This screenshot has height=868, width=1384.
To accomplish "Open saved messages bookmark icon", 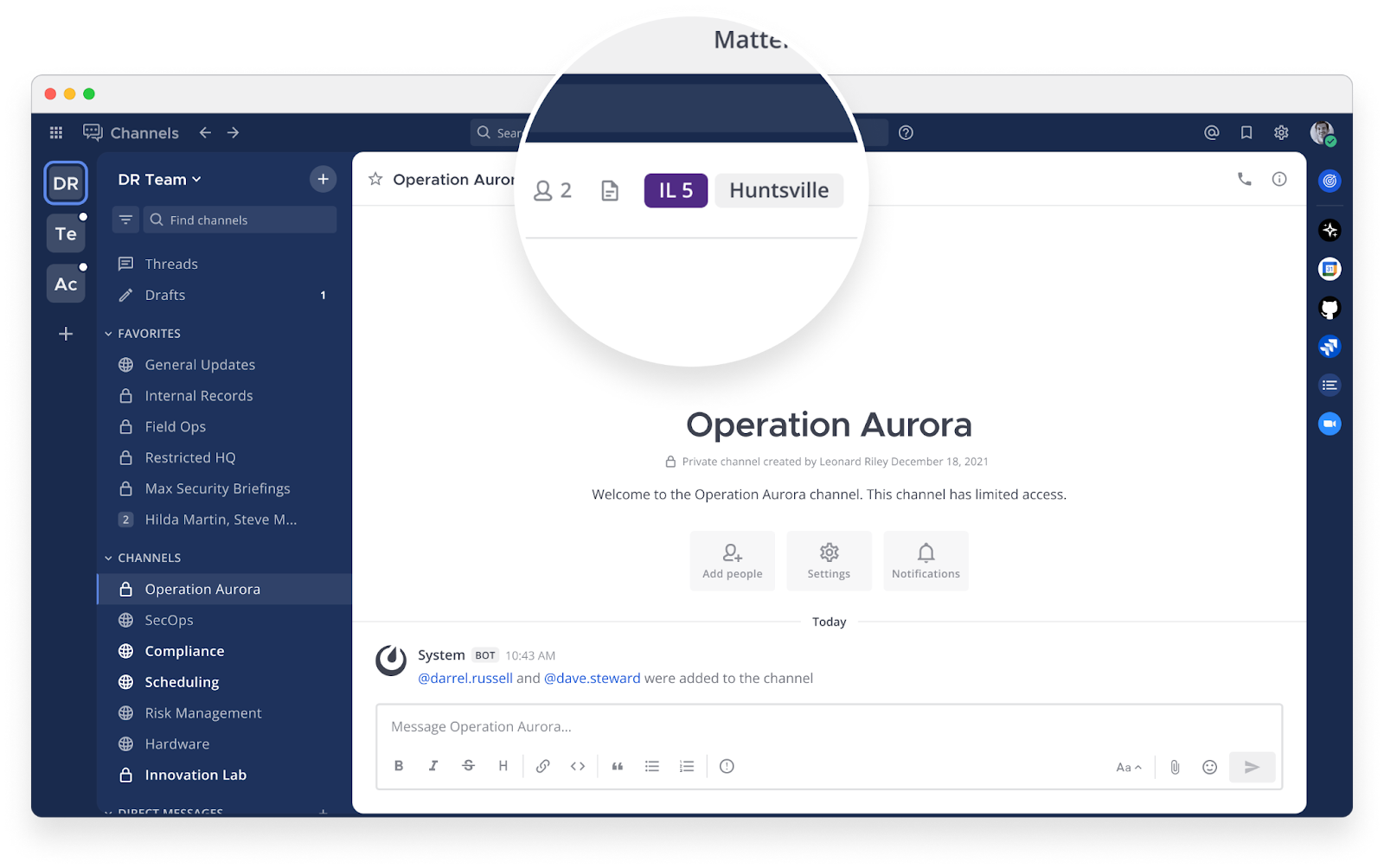I will click(1246, 132).
